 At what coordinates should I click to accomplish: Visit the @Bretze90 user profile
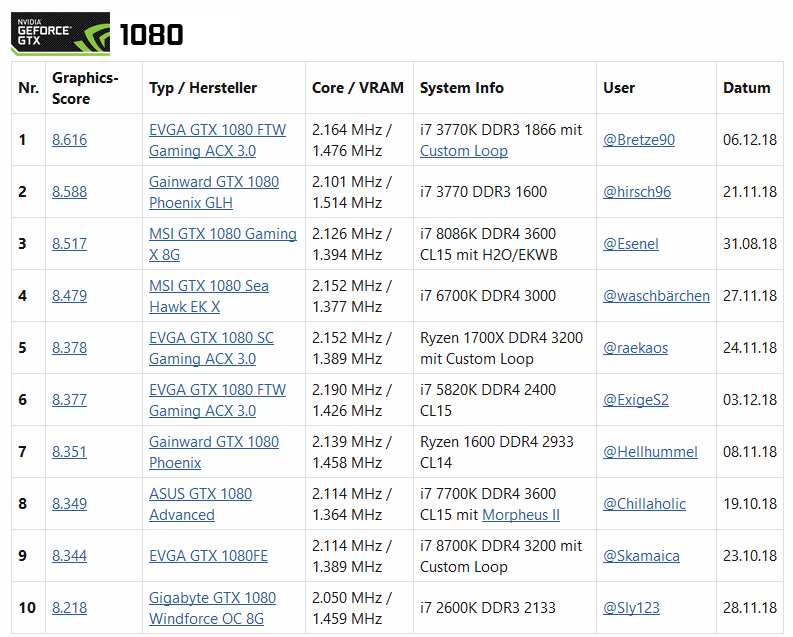tap(639, 140)
